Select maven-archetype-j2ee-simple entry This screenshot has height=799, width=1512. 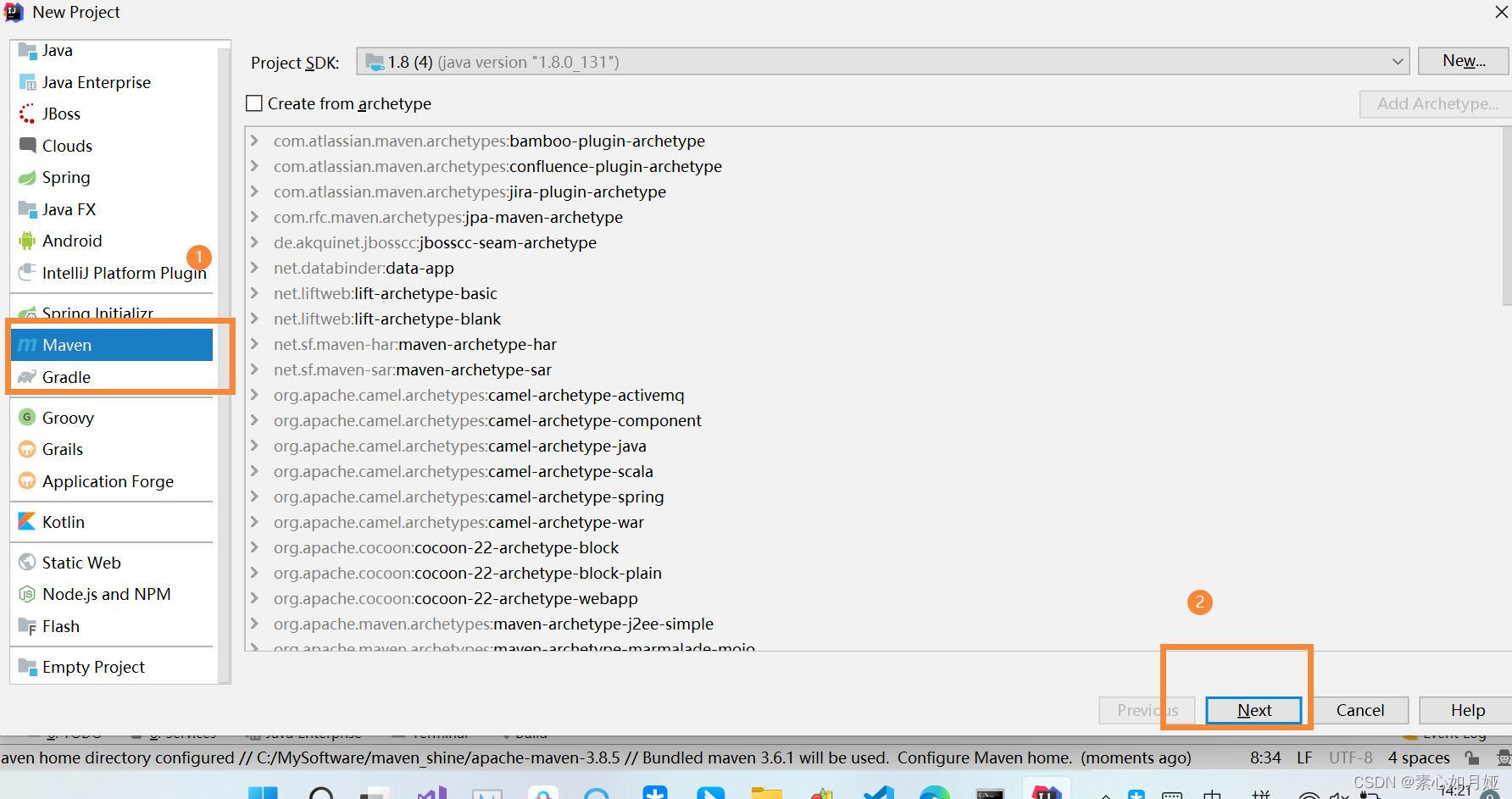tap(493, 624)
